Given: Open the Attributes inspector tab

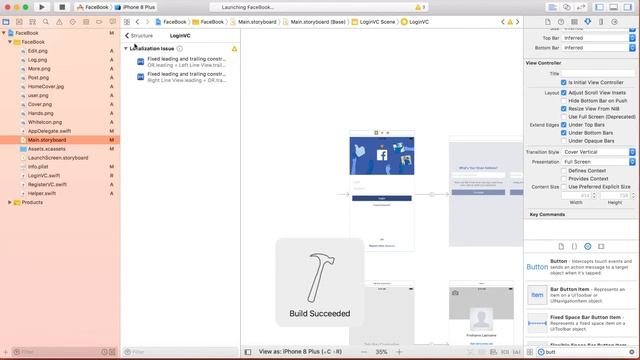Looking at the screenshot, I should click(x=588, y=22).
